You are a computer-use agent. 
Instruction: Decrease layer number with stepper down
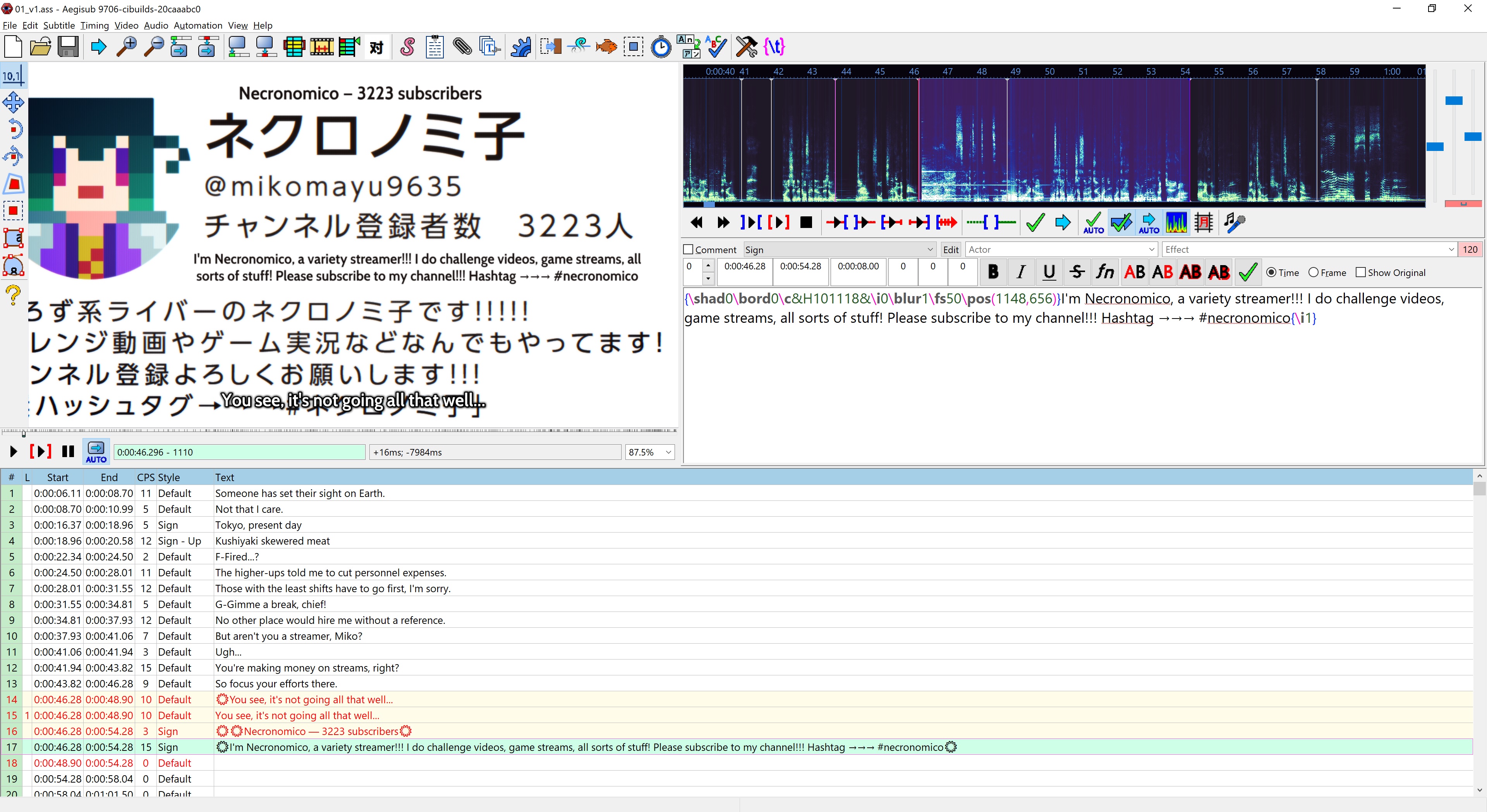(708, 279)
